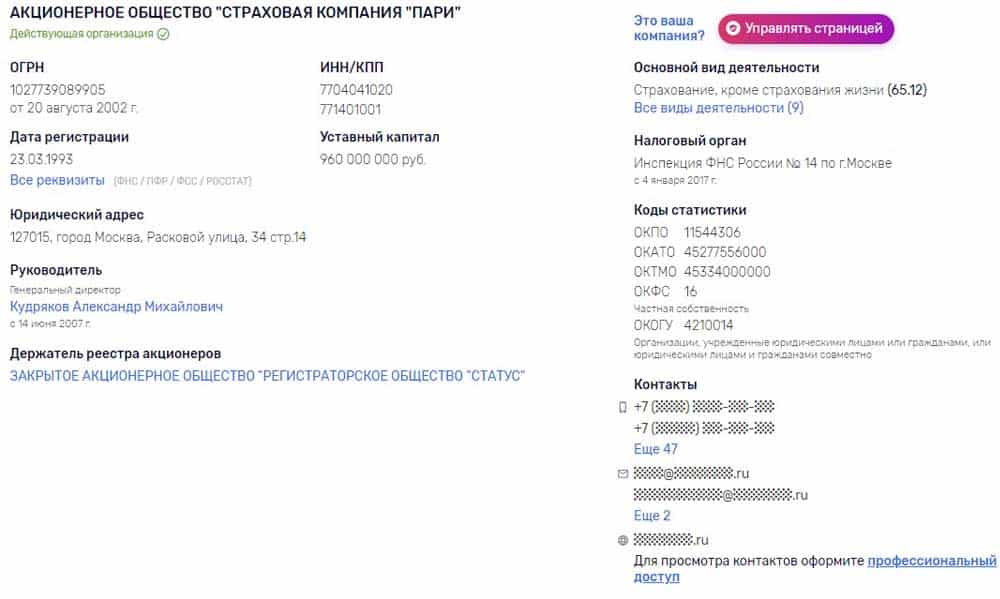Expand Еще 47 phone numbers

coord(656,449)
